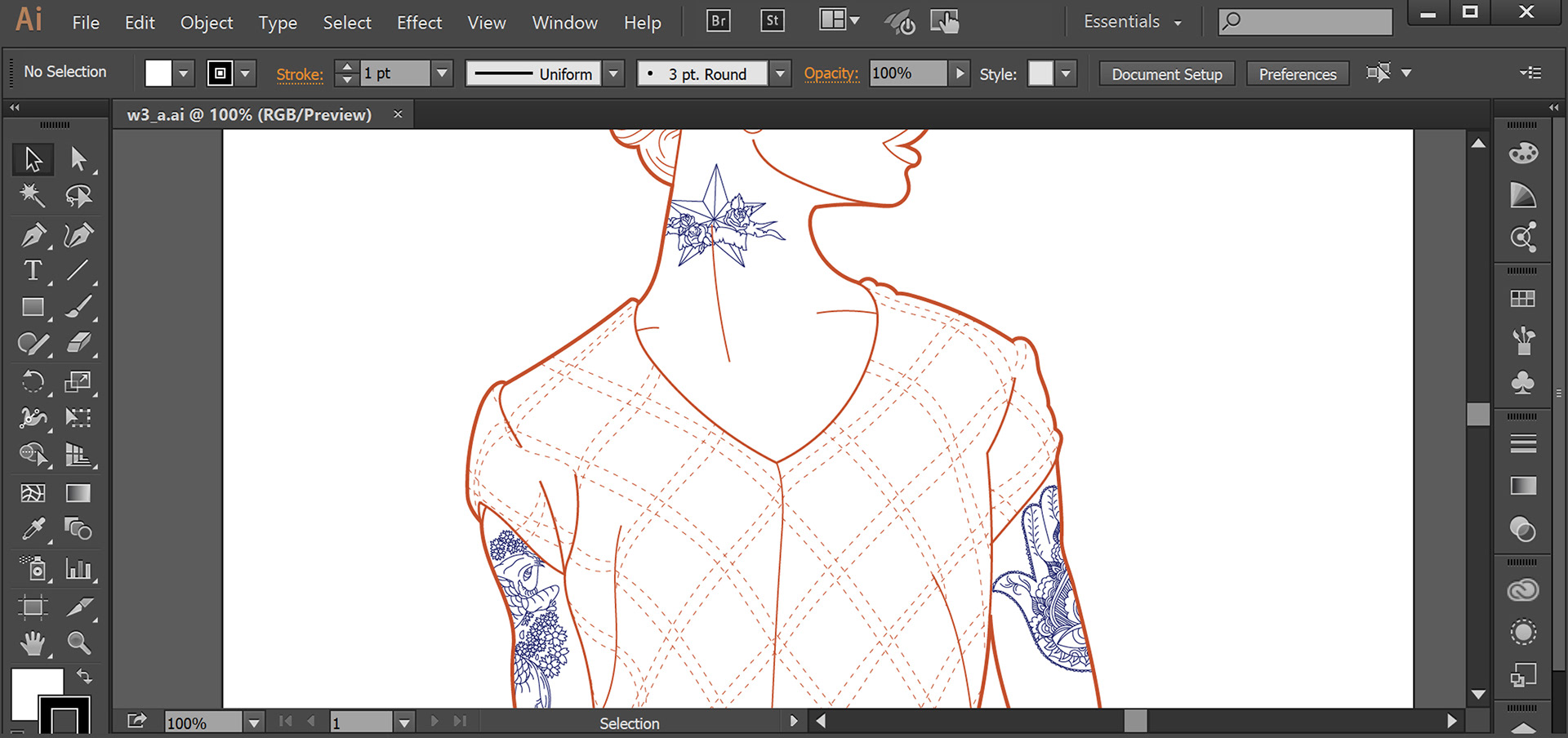
Task: Choose the Slice tool
Action: pos(78,607)
